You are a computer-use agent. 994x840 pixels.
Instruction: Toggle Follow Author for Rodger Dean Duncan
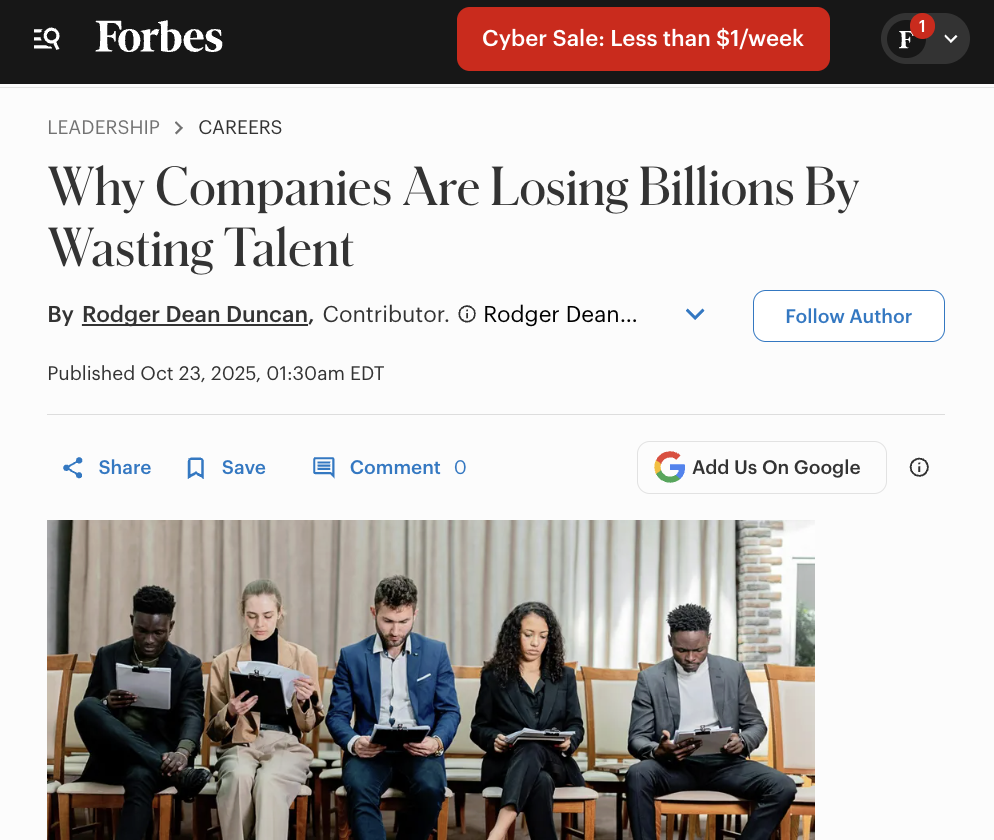[848, 316]
